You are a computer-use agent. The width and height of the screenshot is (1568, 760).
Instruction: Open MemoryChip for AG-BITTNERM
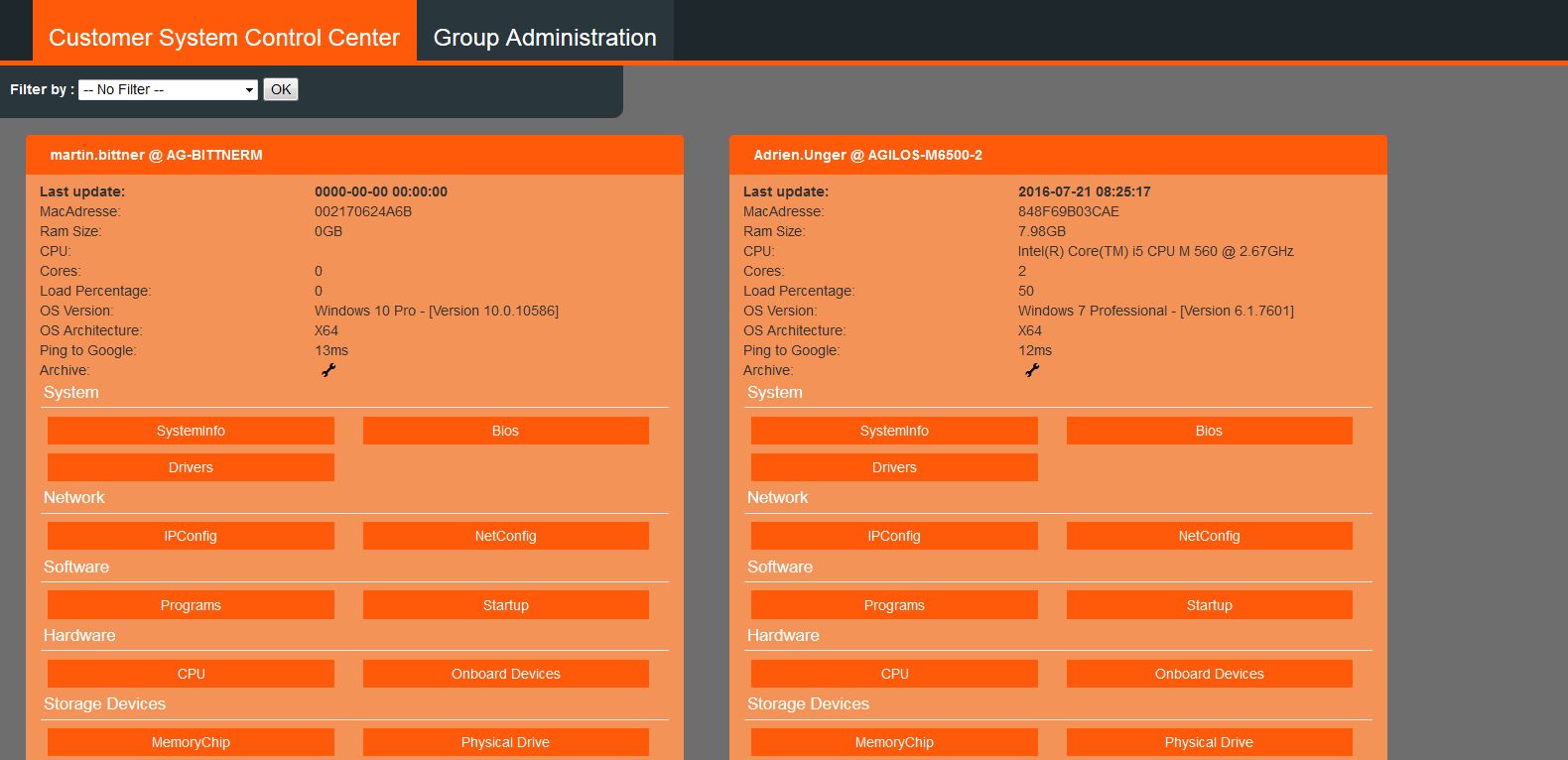[x=191, y=742]
